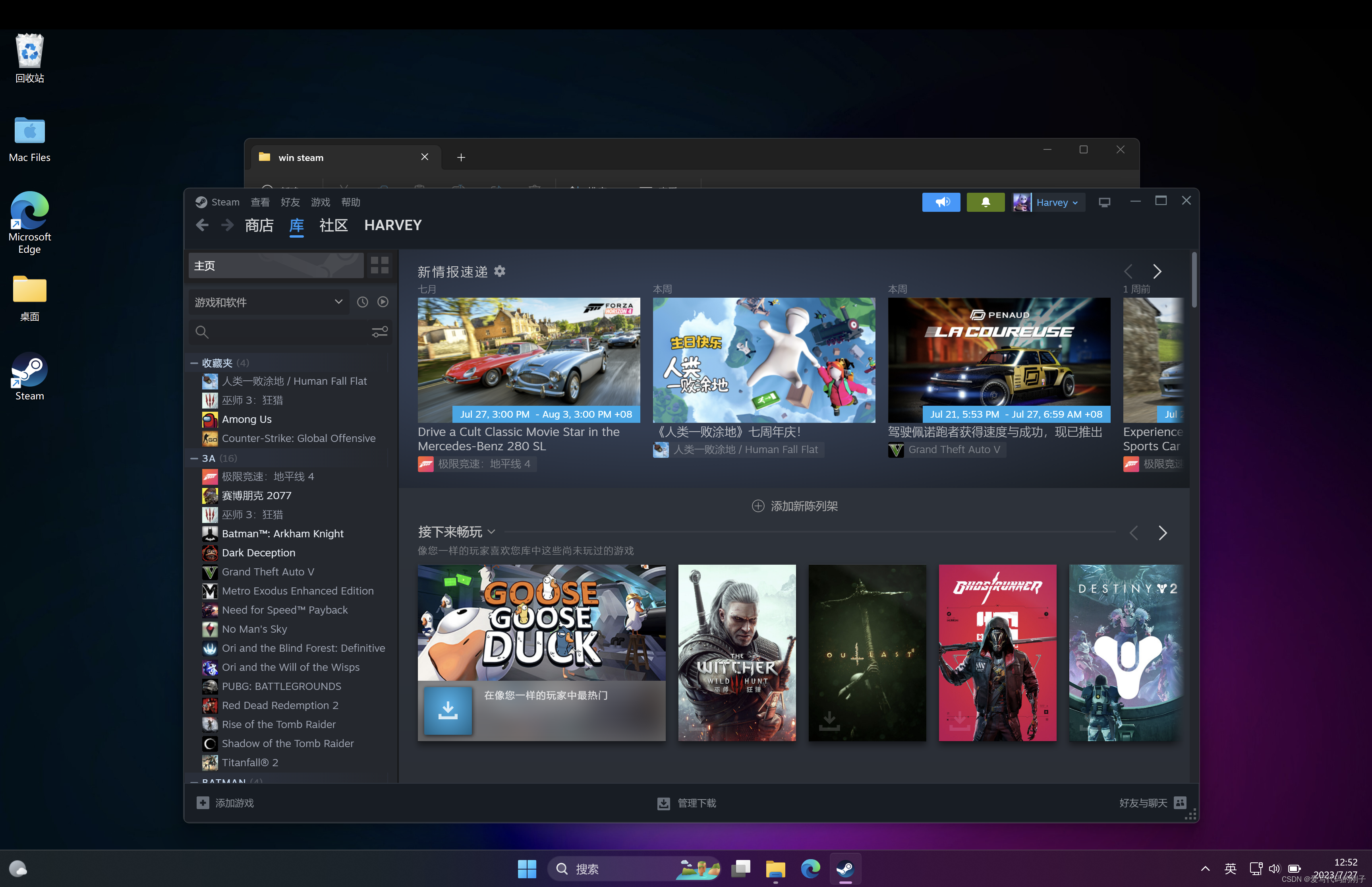Switch to the 库 library tab

coord(296,225)
